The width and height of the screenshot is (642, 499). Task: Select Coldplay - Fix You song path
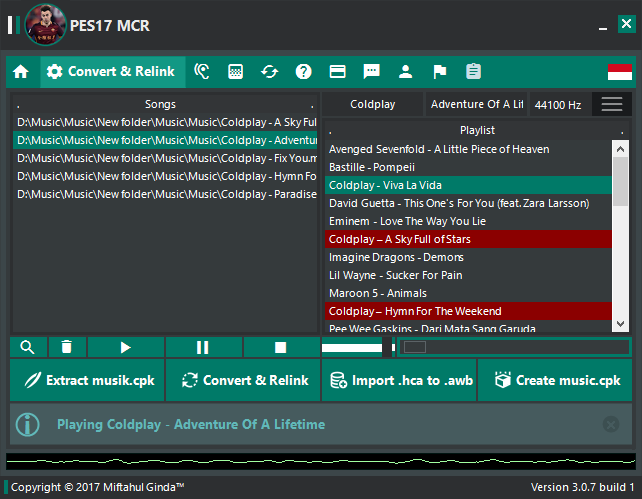coord(165,158)
